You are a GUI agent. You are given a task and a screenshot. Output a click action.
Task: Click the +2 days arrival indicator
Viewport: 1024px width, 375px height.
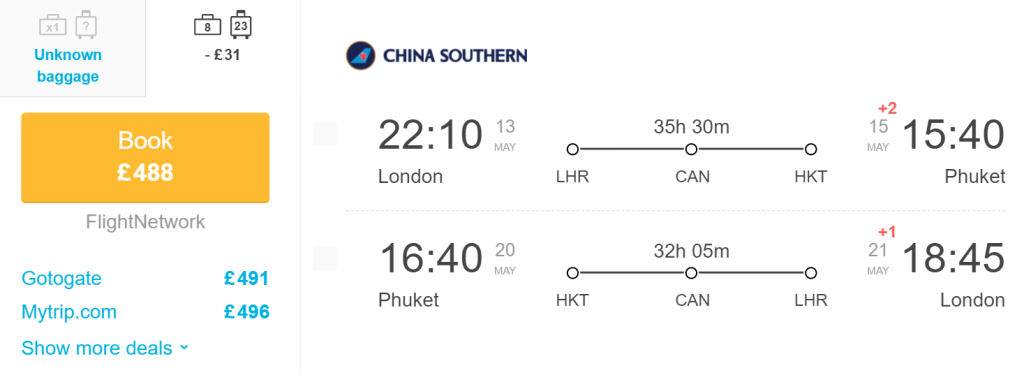887,108
